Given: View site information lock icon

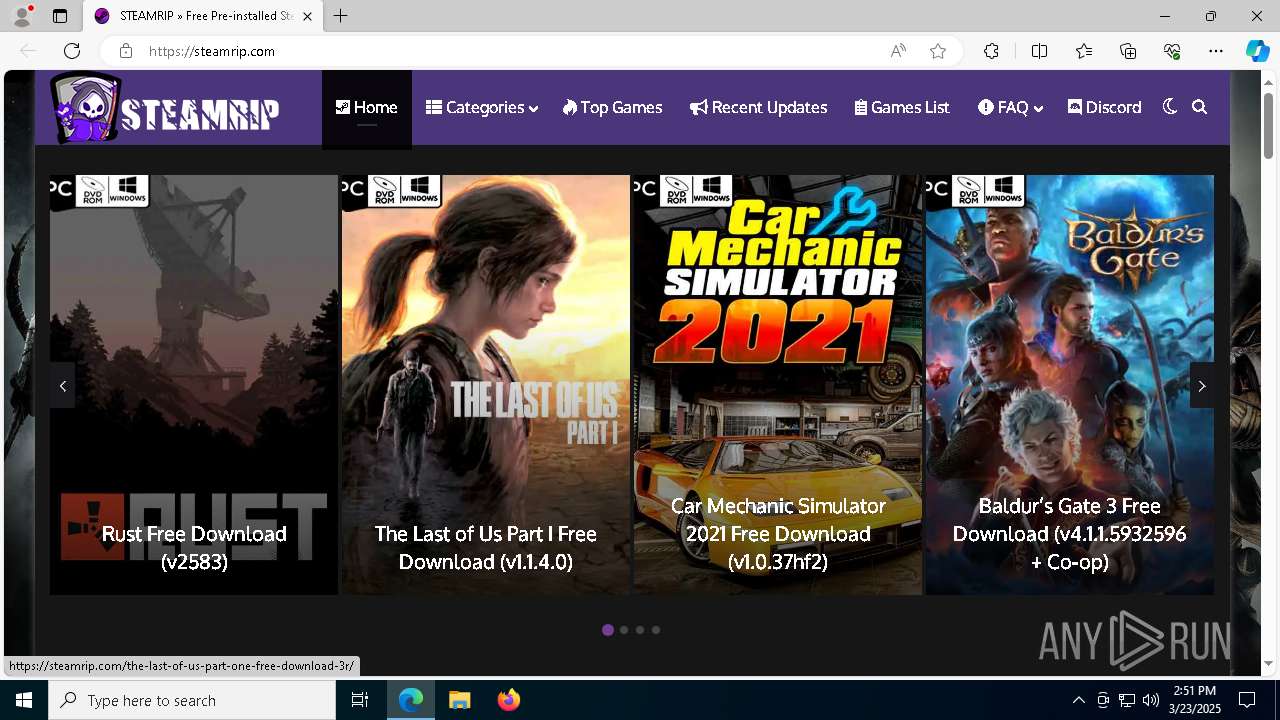Looking at the screenshot, I should [125, 51].
